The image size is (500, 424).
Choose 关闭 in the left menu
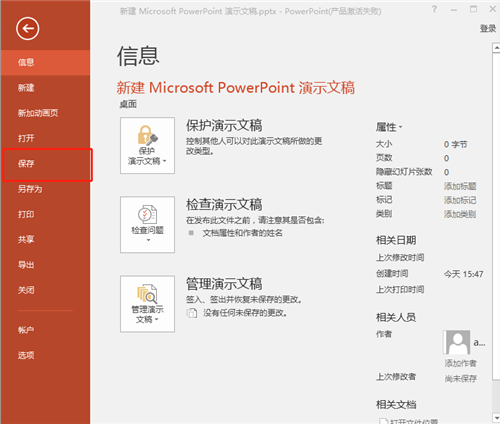[45, 290]
